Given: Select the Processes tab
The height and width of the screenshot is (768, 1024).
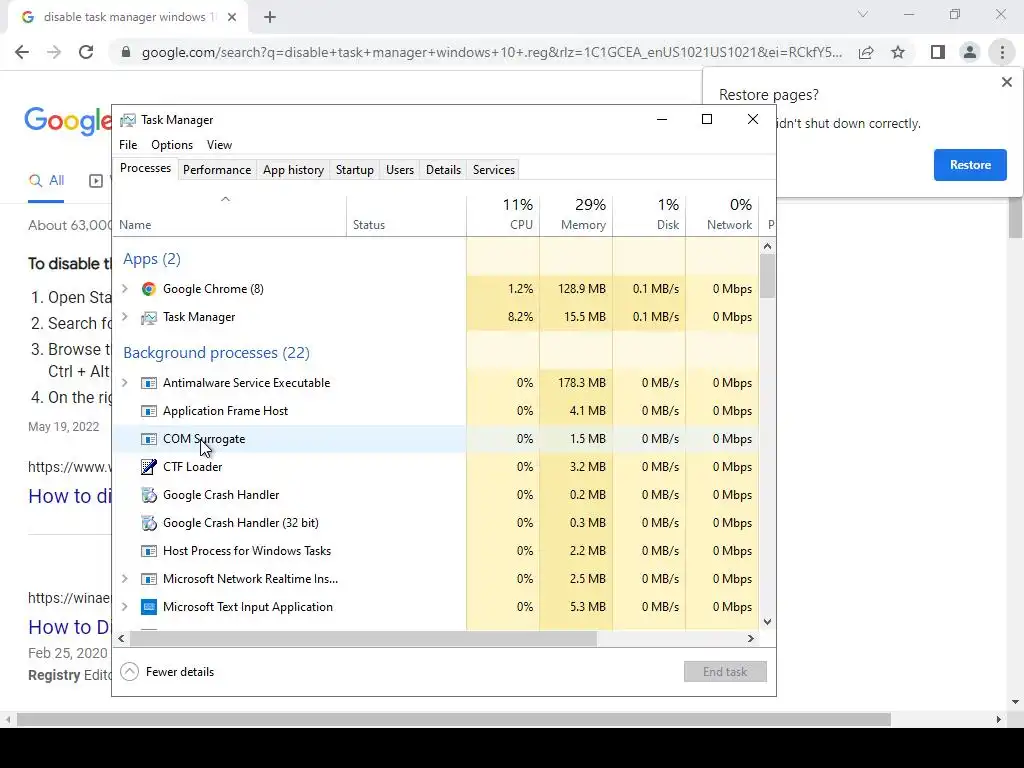Looking at the screenshot, I should [x=146, y=168].
